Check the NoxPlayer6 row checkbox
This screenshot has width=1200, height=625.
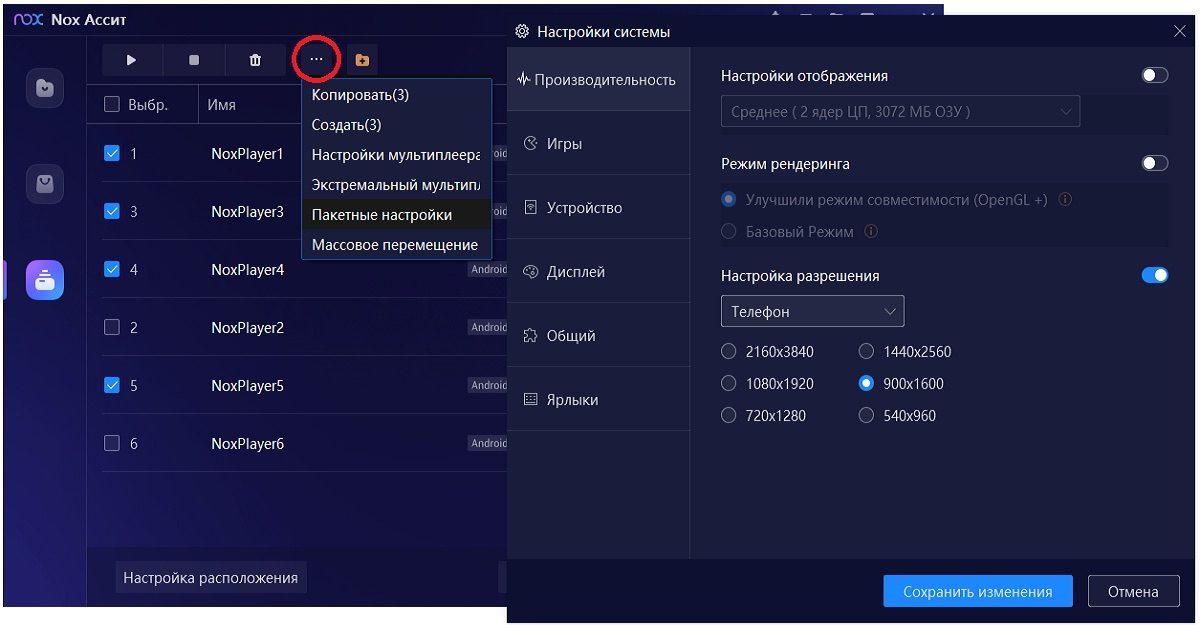(111, 444)
